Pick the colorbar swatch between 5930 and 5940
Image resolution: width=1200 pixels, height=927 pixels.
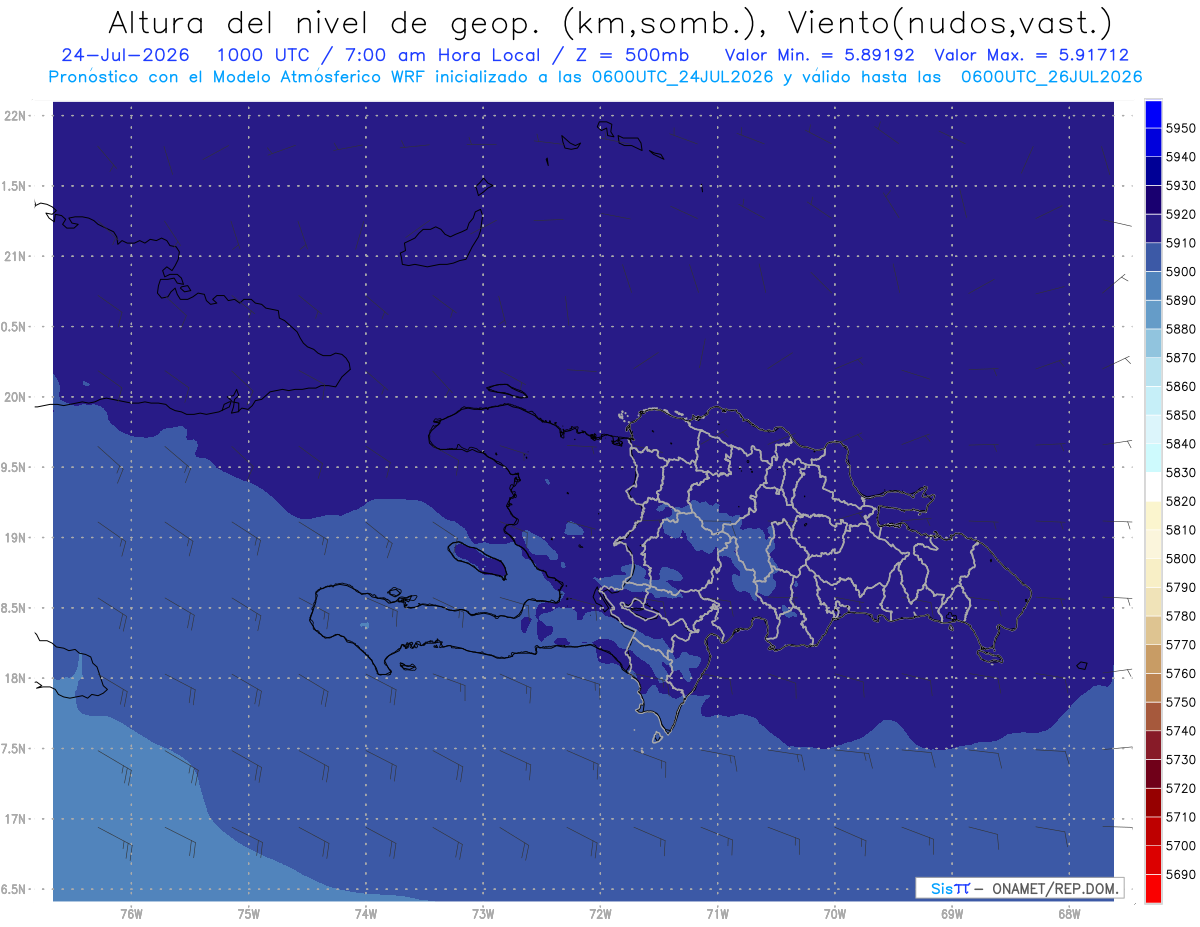point(1152,172)
